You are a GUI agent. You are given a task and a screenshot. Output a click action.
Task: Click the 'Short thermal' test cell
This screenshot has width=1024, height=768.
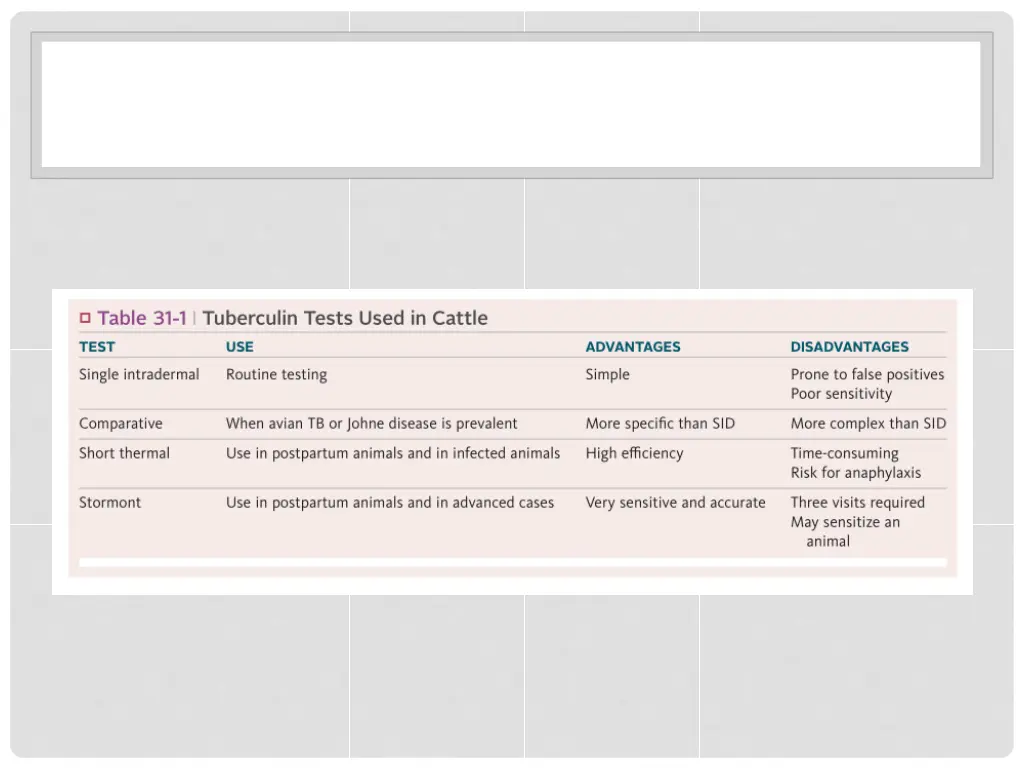tap(125, 454)
